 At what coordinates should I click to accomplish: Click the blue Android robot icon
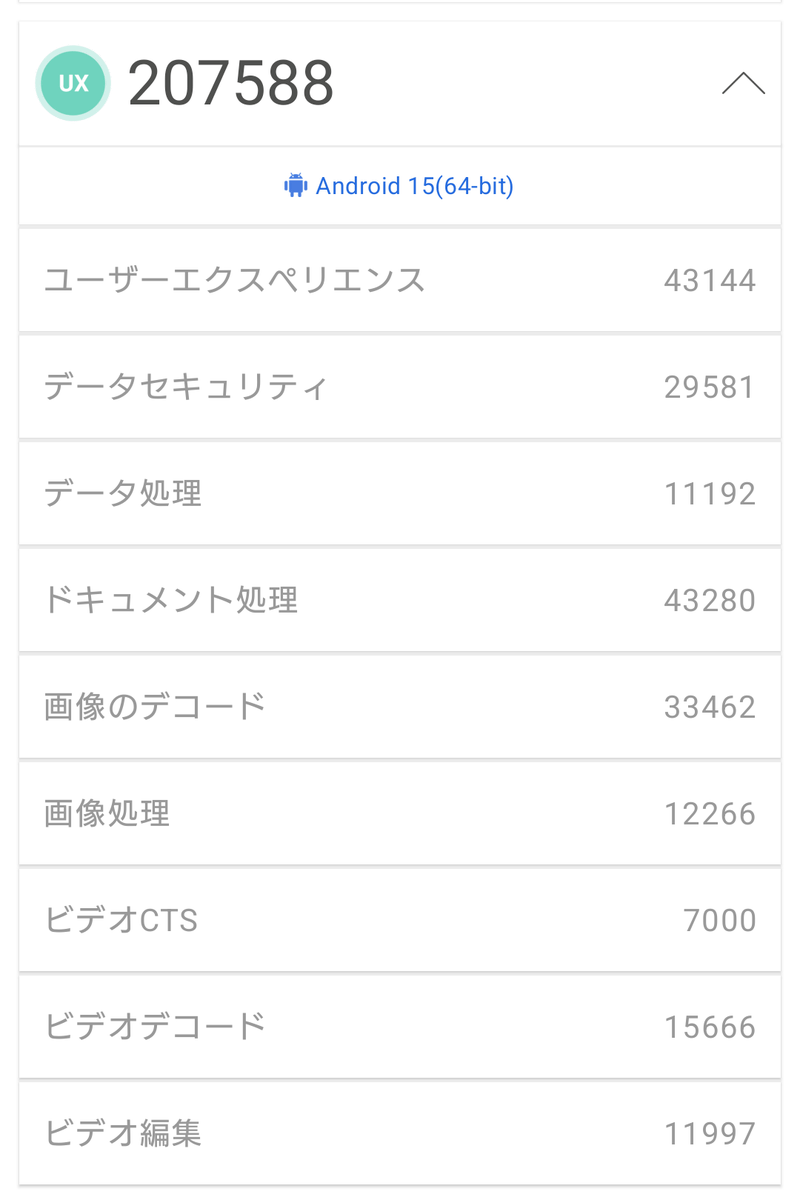pyautogui.click(x=295, y=186)
